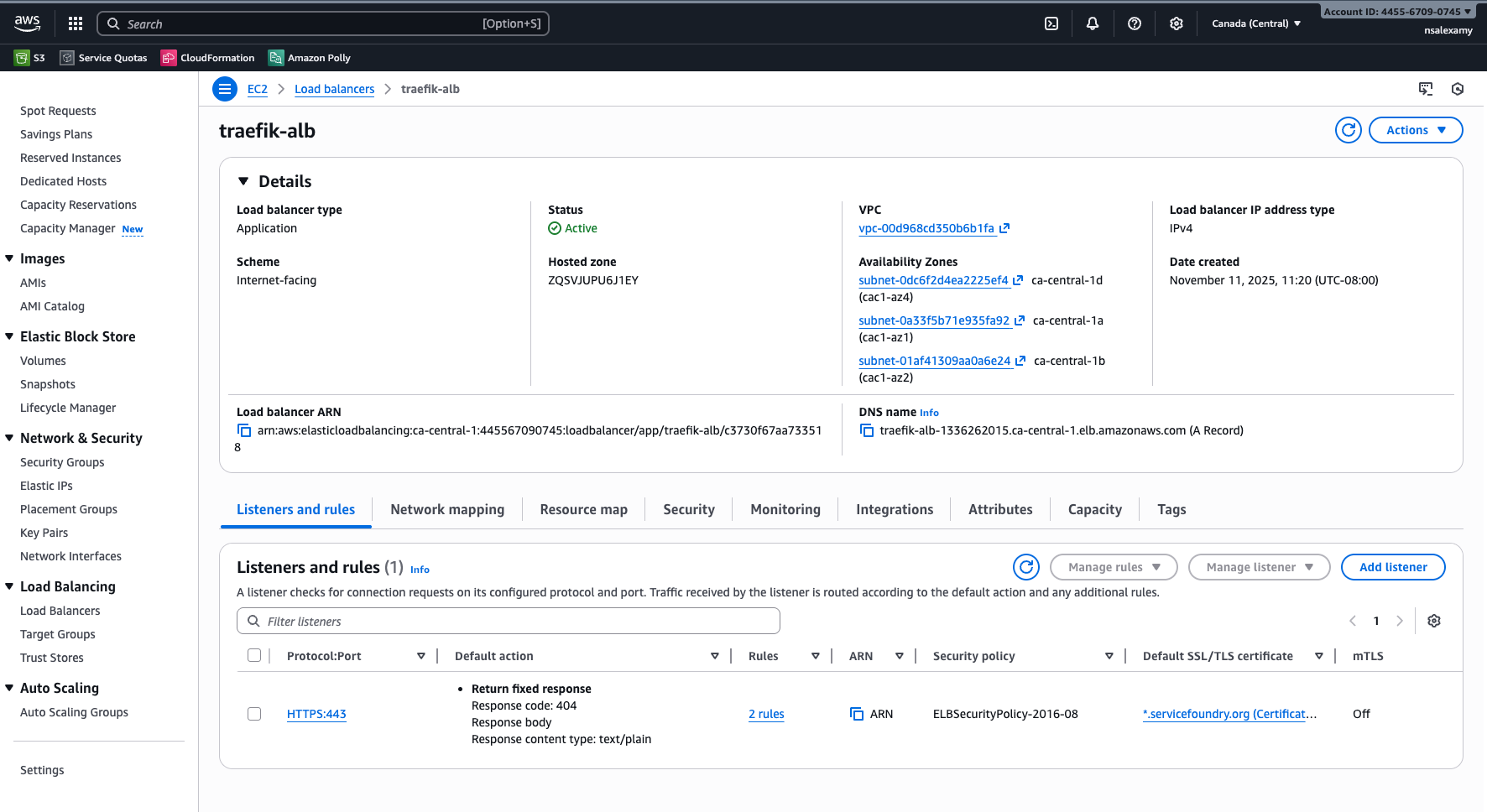Expand the Manage rules dropdown
This screenshot has width=1487, height=812.
coord(1114,567)
